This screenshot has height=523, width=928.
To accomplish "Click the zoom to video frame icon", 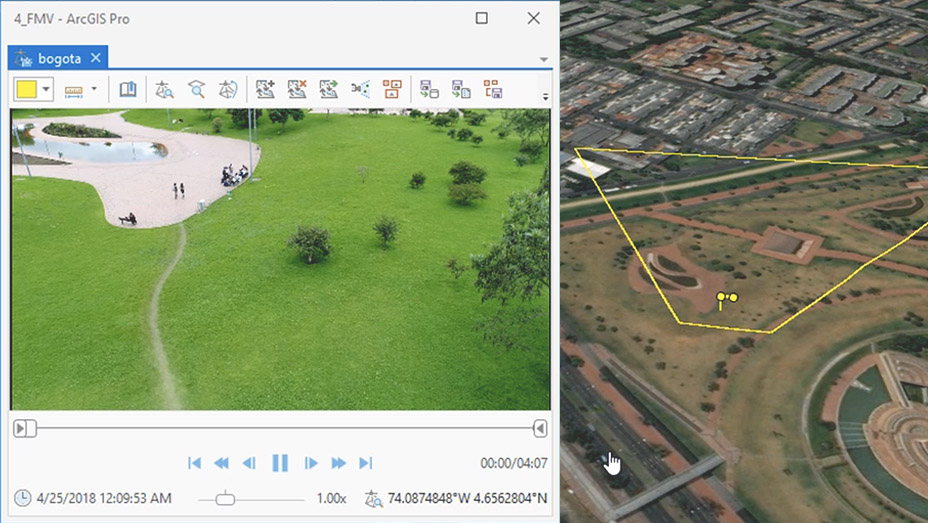I will coord(164,89).
